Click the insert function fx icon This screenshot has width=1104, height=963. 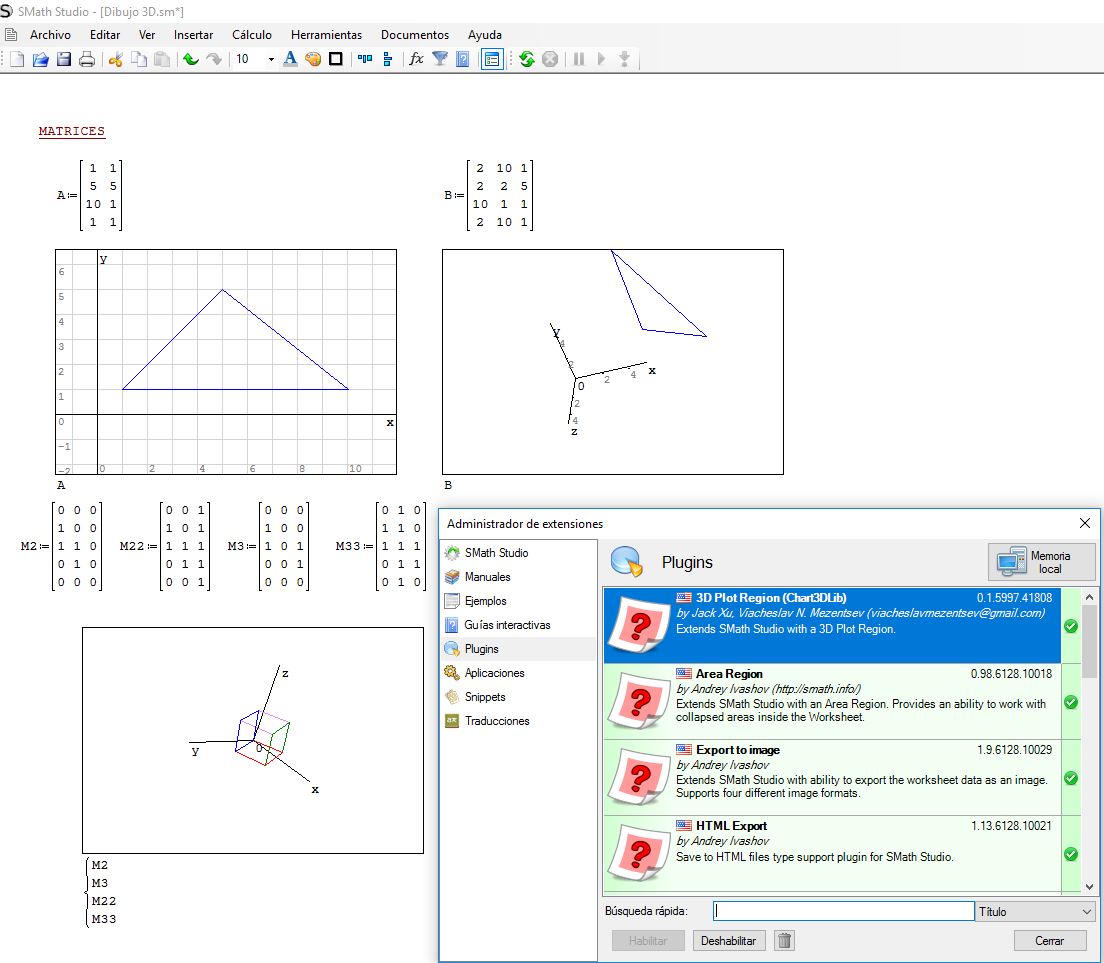point(416,59)
